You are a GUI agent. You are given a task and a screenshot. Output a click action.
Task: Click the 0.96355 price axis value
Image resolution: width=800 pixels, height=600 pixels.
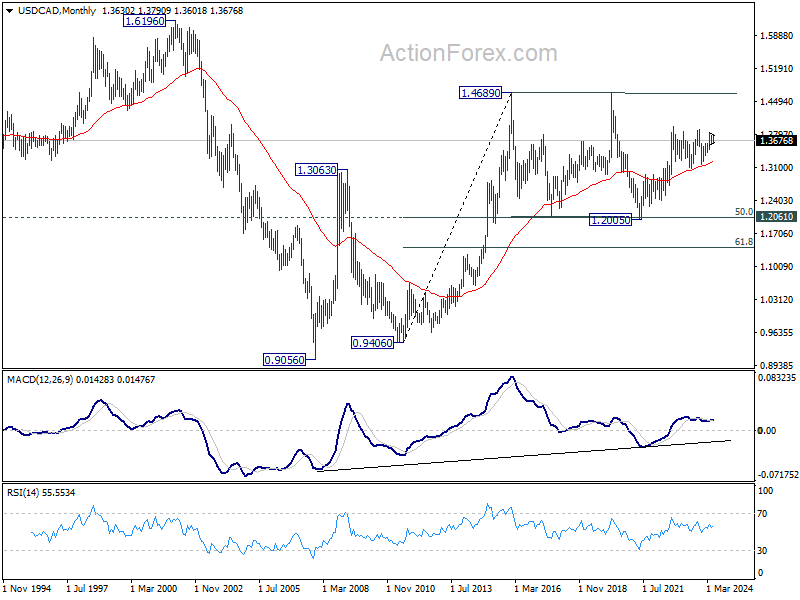[777, 333]
